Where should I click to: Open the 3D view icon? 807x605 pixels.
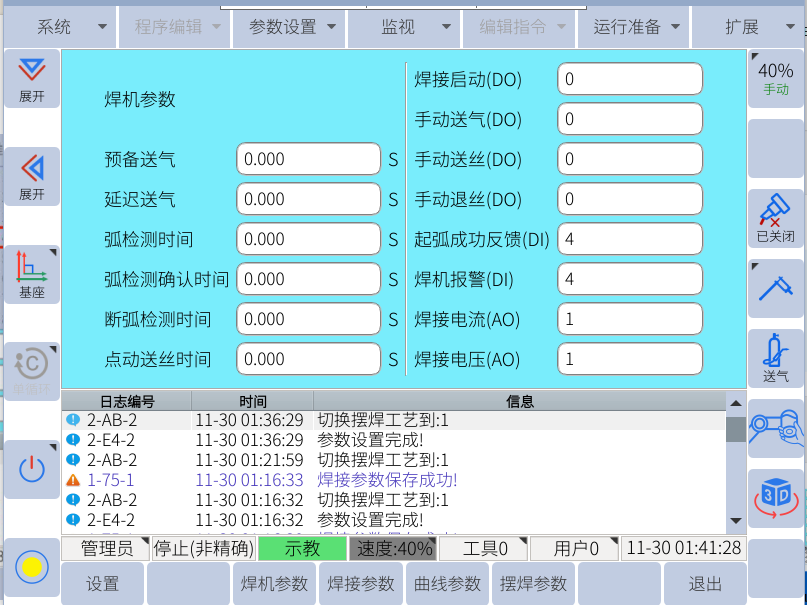pos(775,498)
